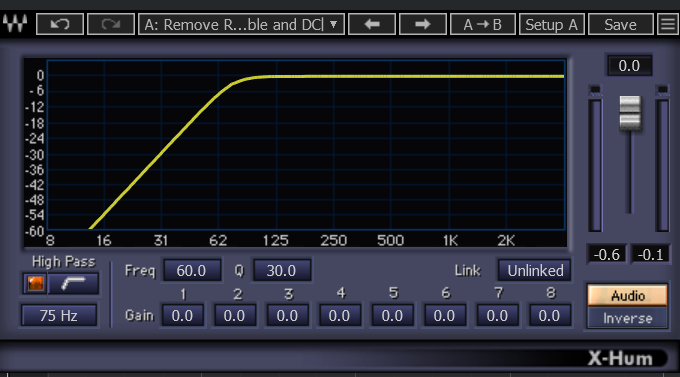The width and height of the screenshot is (680, 377).
Task: Click the 75 Hz high pass frequency field
Action: pos(59,315)
